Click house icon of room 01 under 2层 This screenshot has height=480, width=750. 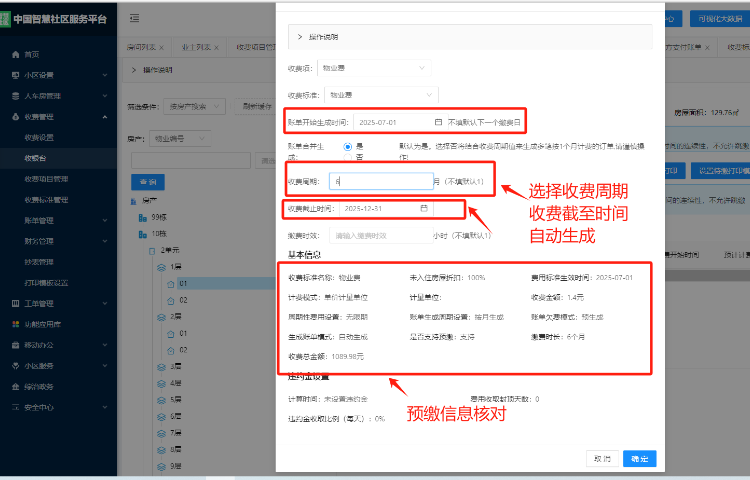click(x=171, y=334)
